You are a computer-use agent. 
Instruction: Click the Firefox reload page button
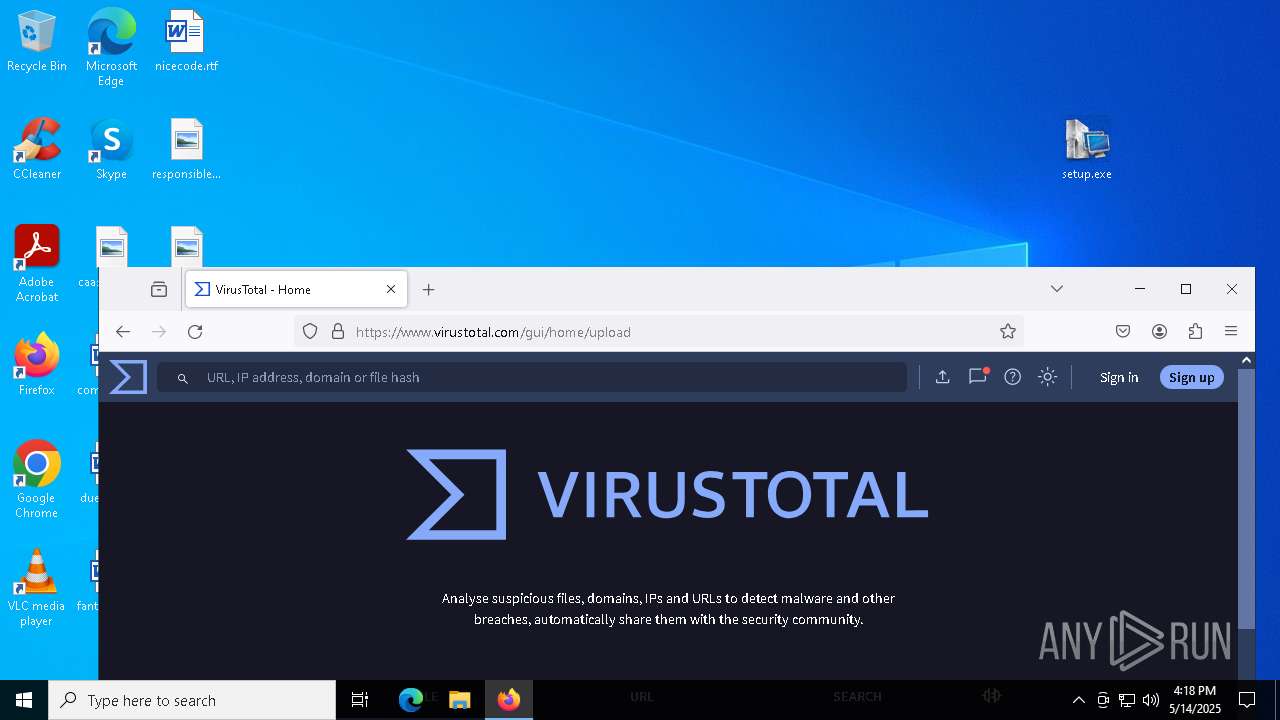pos(195,332)
